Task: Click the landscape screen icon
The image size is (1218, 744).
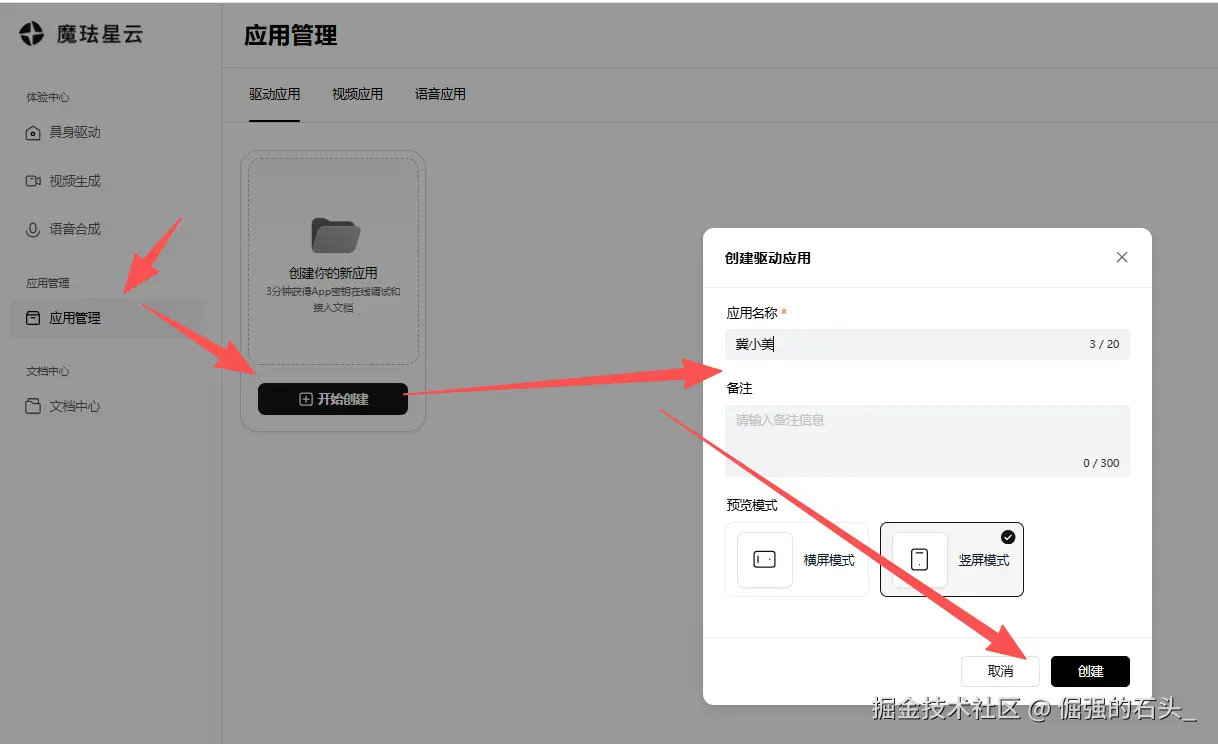Action: (765, 560)
